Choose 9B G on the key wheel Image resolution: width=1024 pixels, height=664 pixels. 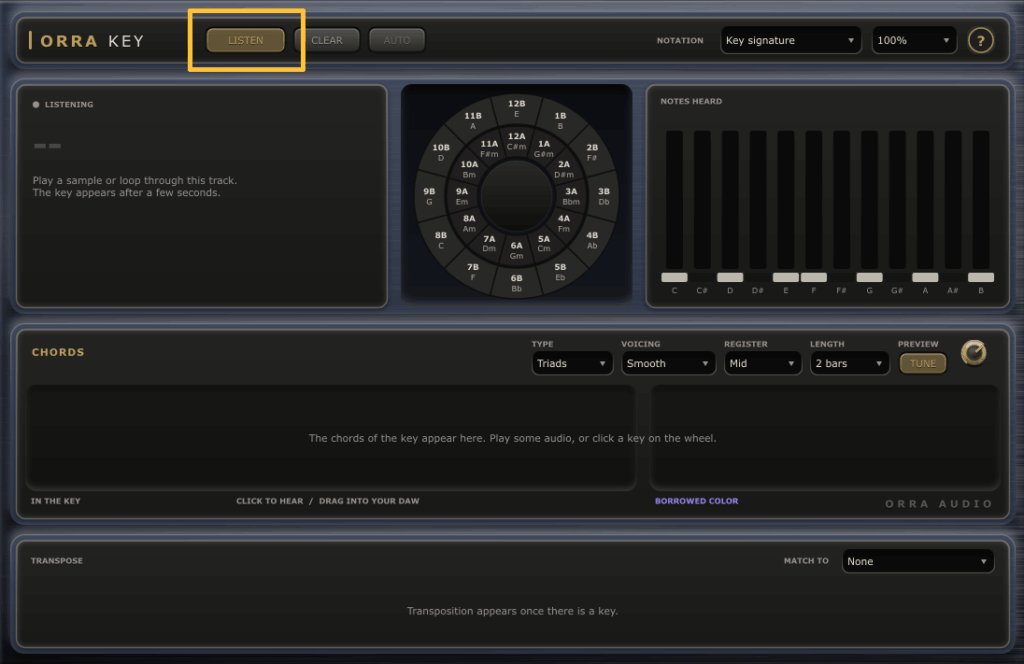[429, 196]
